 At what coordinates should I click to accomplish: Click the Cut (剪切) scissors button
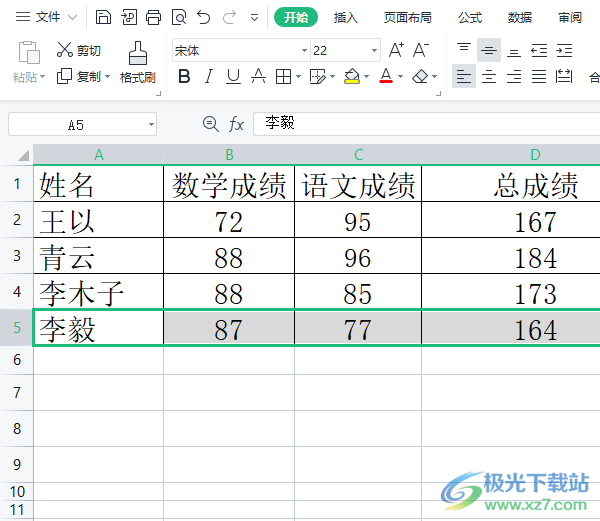click(79, 50)
